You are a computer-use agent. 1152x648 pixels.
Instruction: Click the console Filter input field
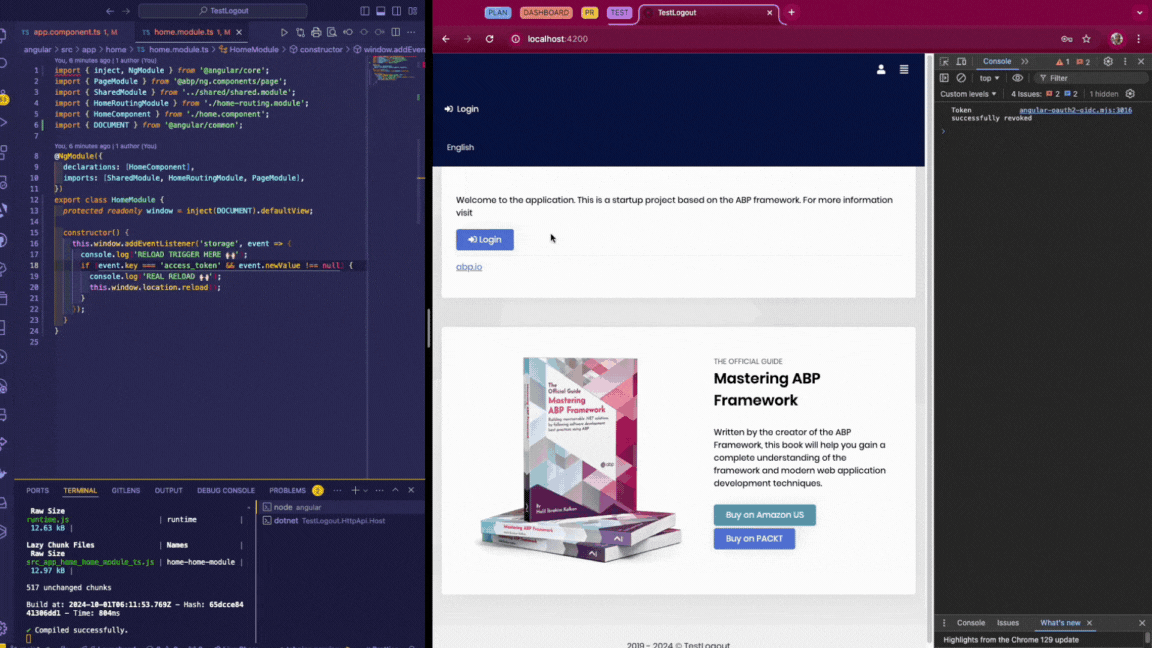click(1090, 78)
